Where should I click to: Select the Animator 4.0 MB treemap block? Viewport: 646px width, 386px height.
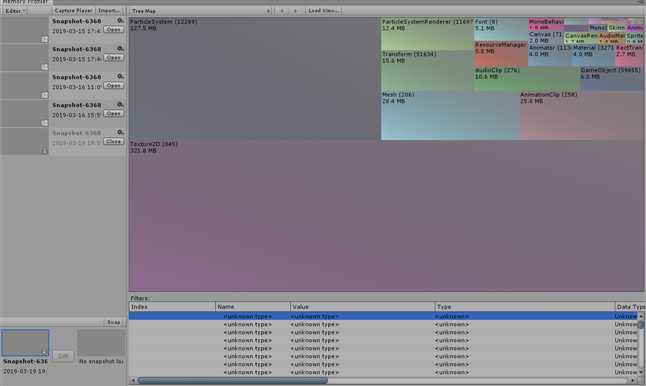[550, 56]
